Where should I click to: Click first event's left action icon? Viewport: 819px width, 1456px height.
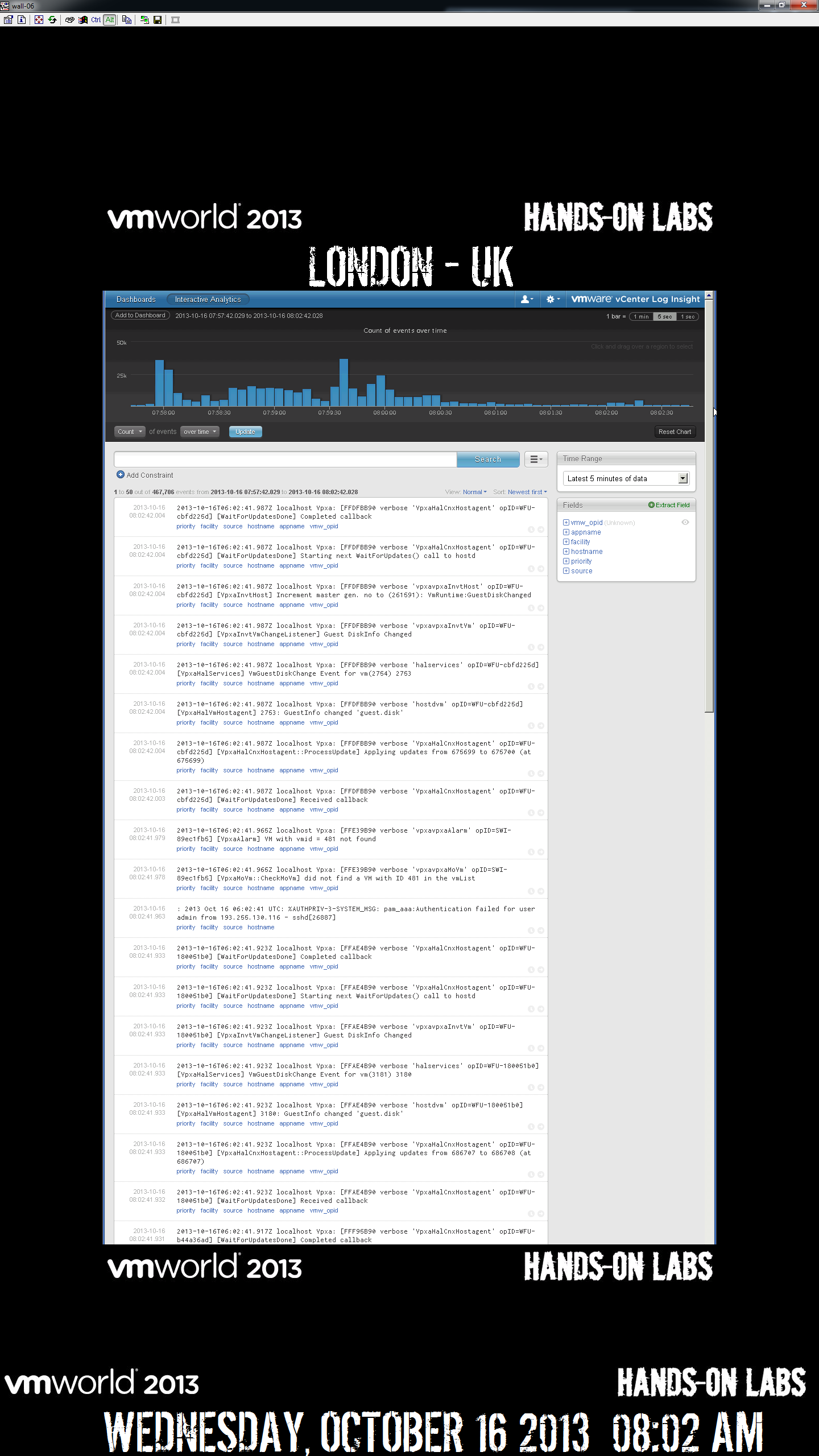(x=531, y=529)
